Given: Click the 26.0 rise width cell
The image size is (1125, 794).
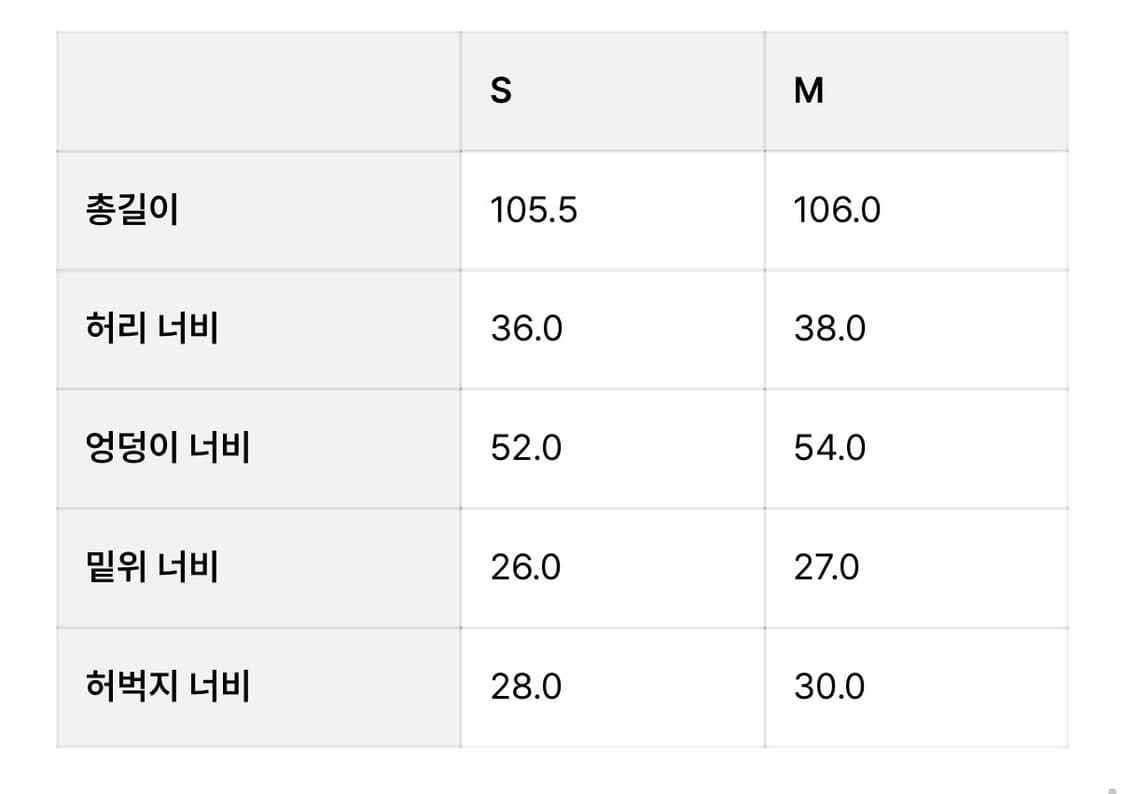Looking at the screenshot, I should pos(526,567).
